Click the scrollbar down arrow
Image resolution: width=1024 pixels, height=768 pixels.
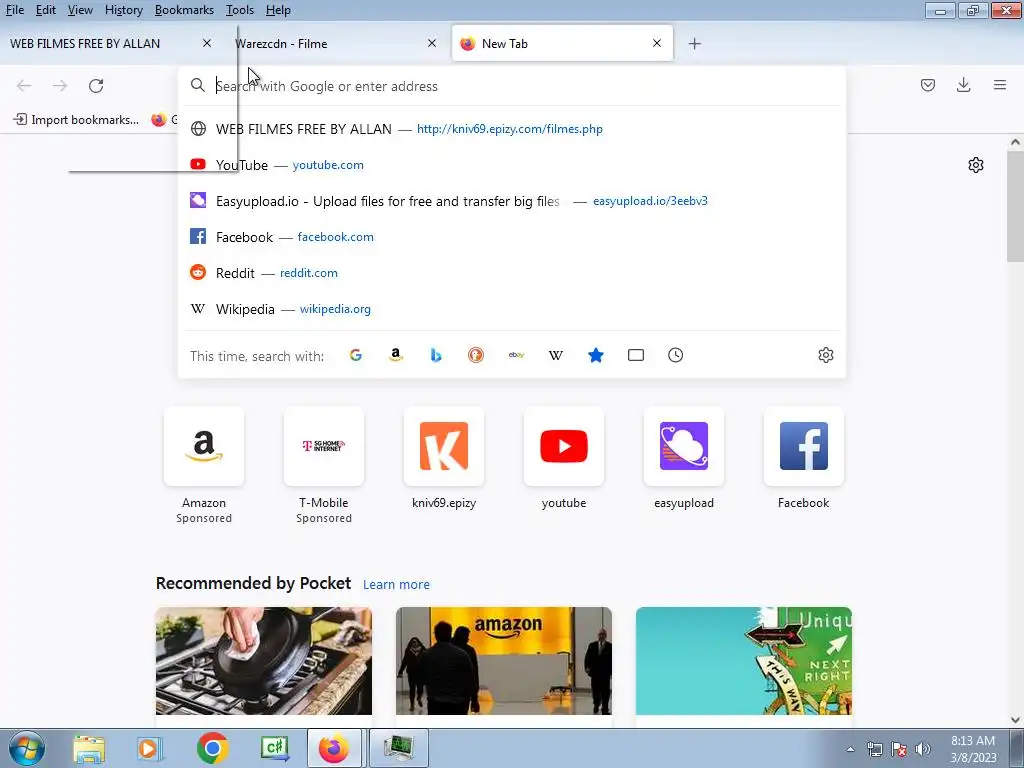point(1015,720)
